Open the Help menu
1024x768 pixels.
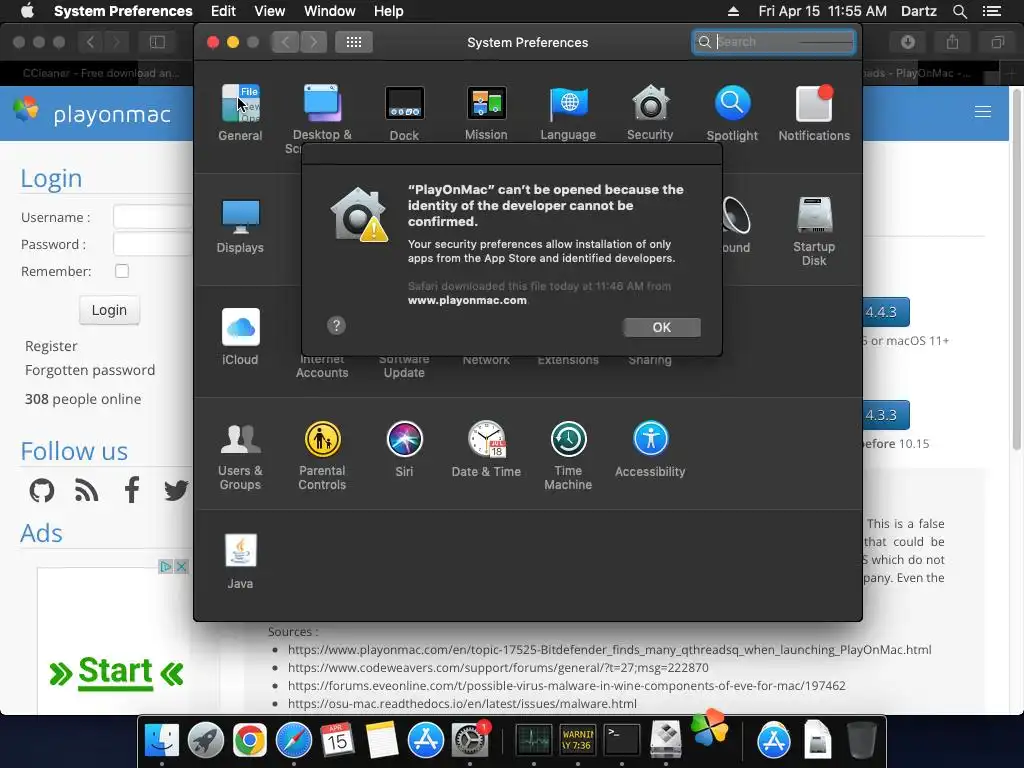pyautogui.click(x=389, y=11)
